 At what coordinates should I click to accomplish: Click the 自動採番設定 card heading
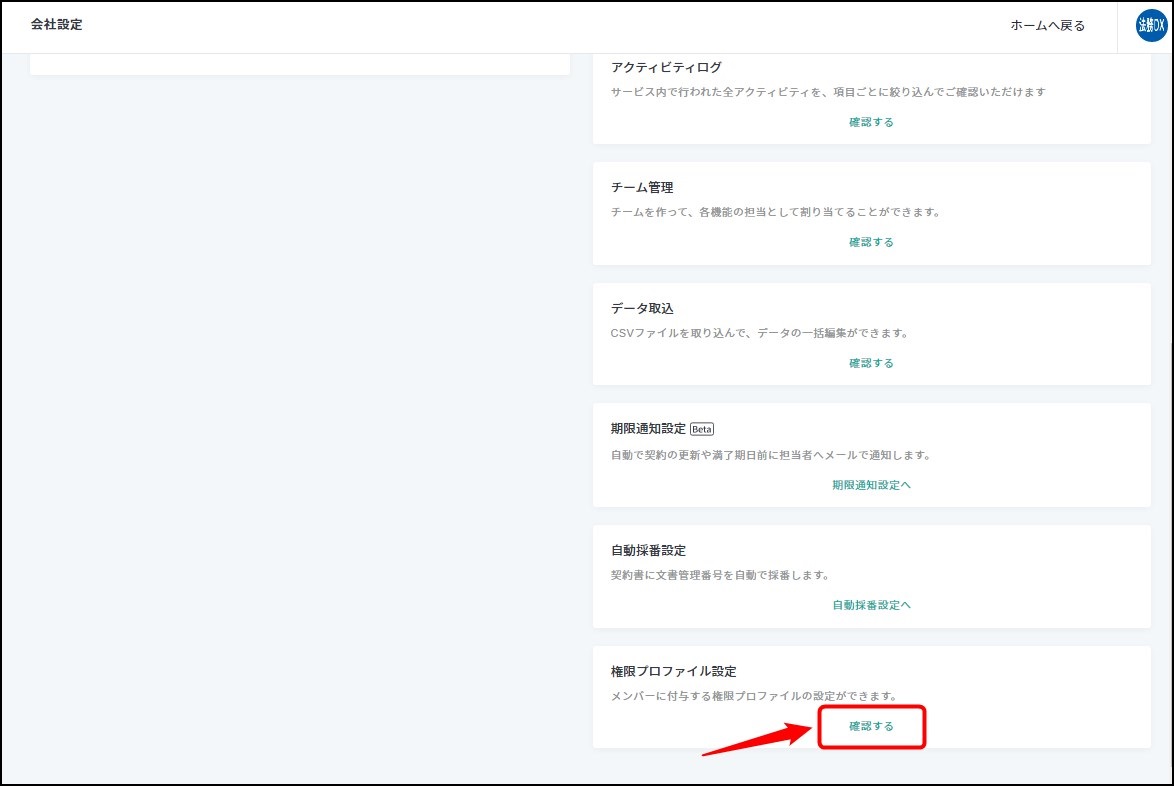(648, 550)
